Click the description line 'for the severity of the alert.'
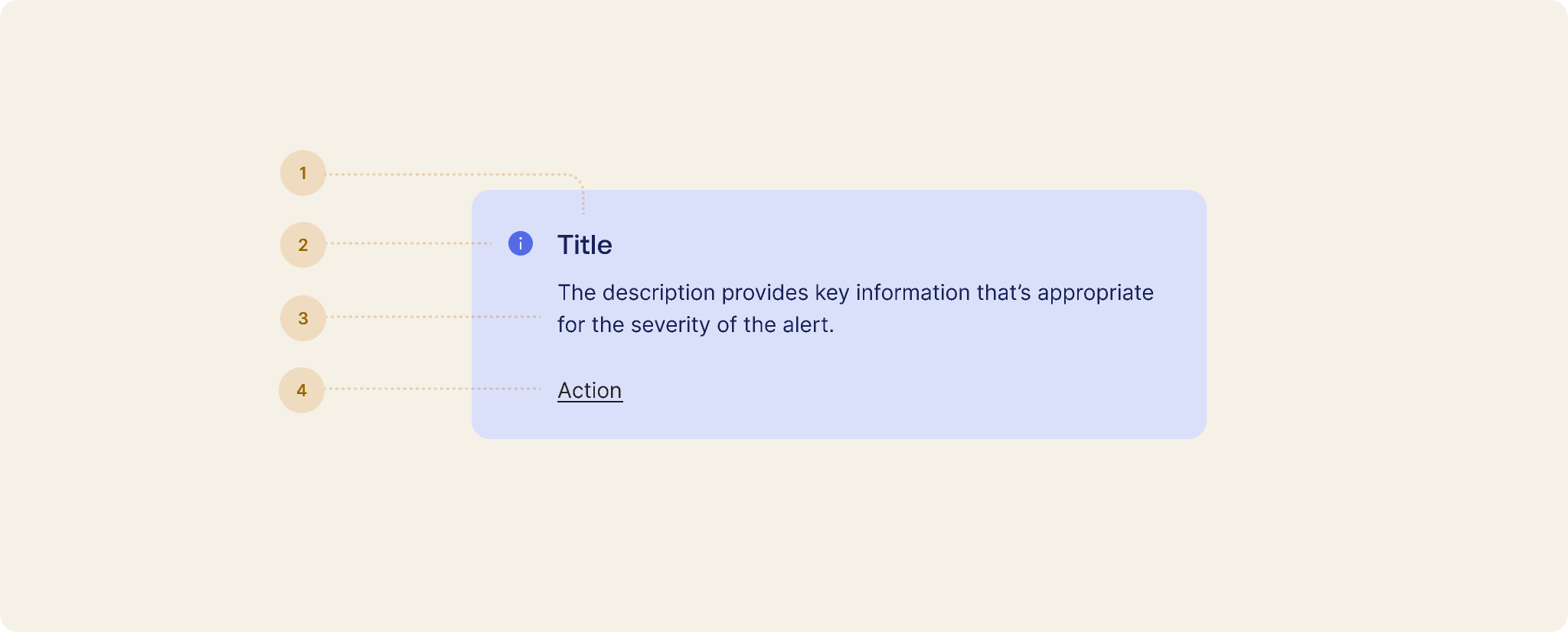 pyautogui.click(x=695, y=325)
